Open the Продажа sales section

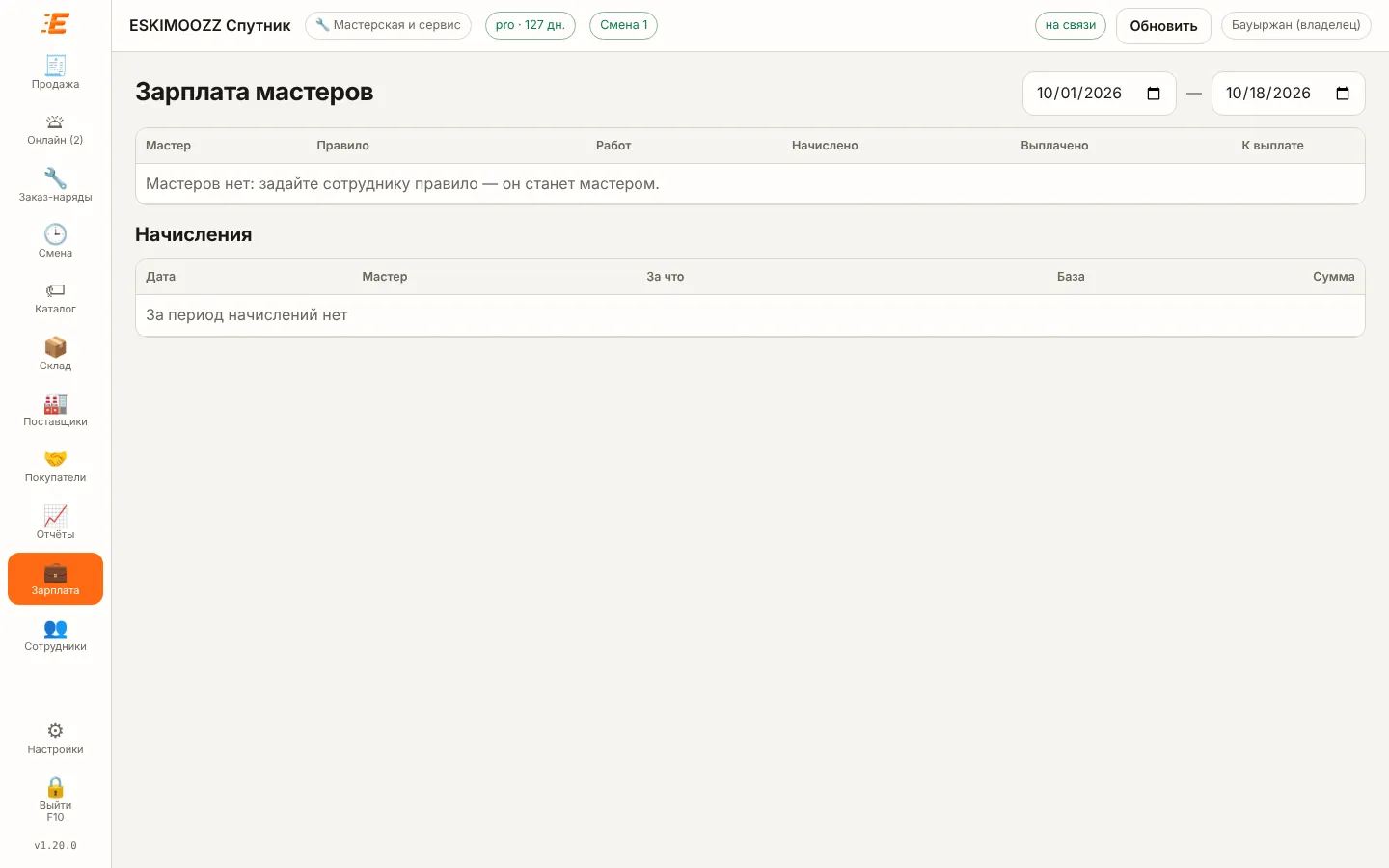tap(55, 72)
